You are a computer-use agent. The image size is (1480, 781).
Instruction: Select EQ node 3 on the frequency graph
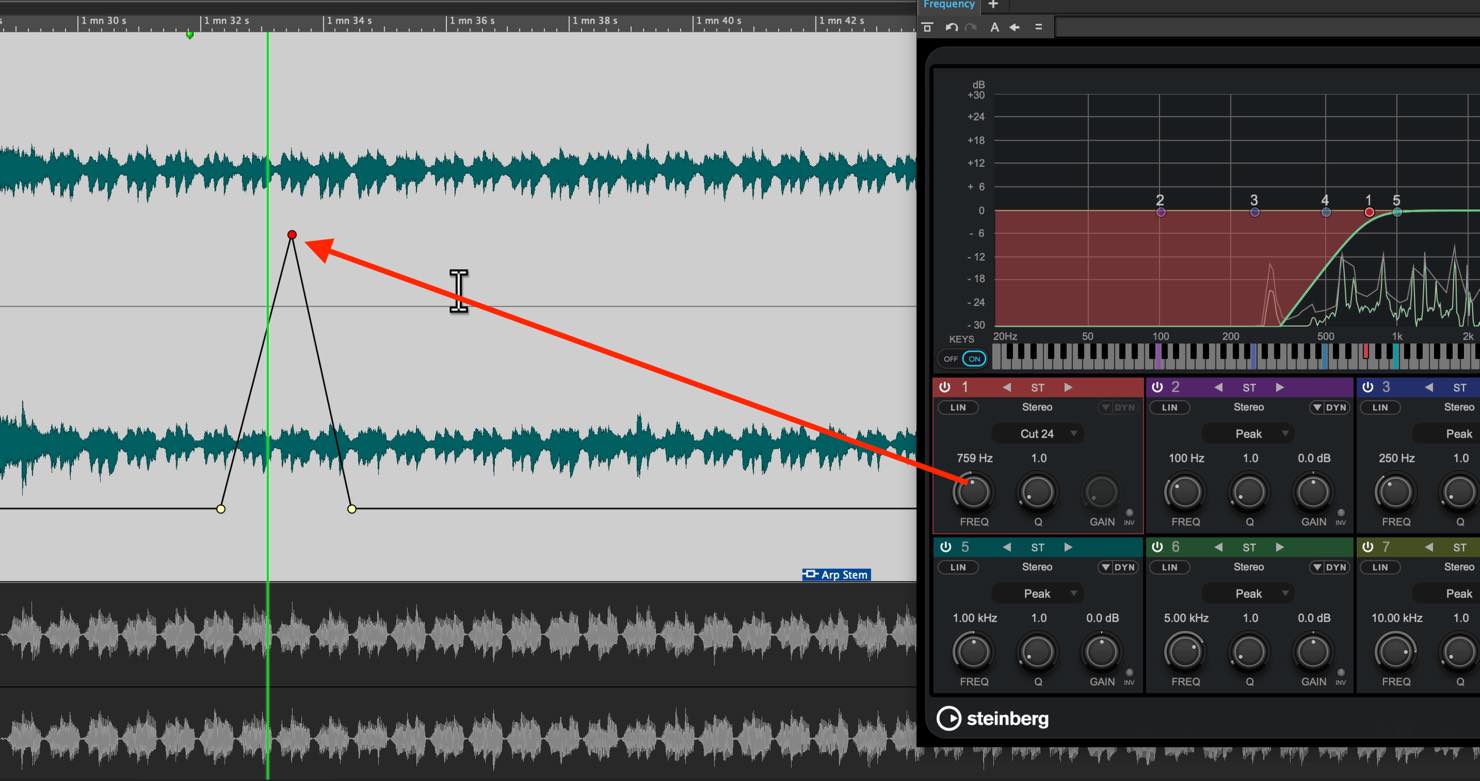pos(1254,212)
